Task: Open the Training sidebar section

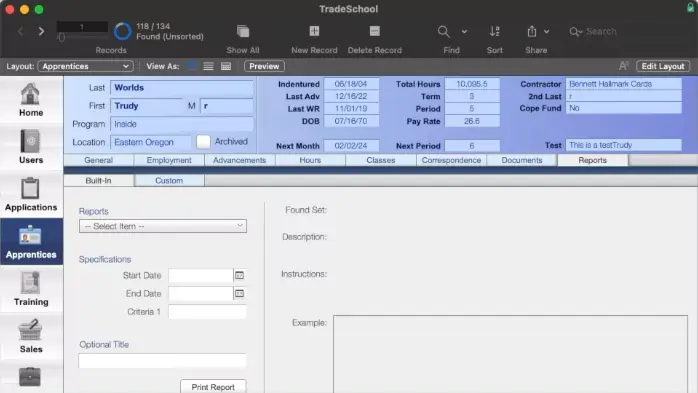Action: [x=31, y=289]
